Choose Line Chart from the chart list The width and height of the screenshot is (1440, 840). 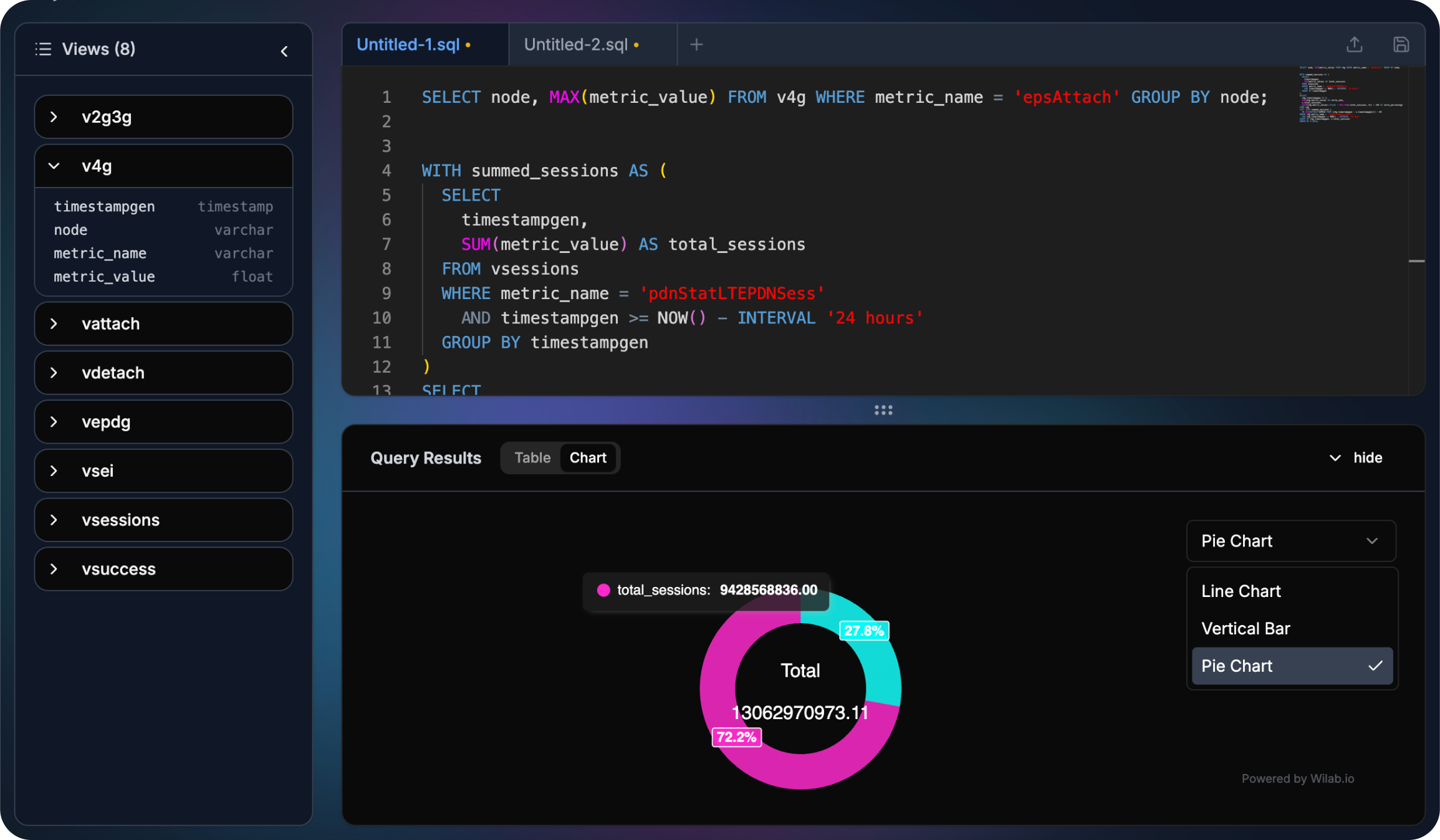coord(1241,591)
